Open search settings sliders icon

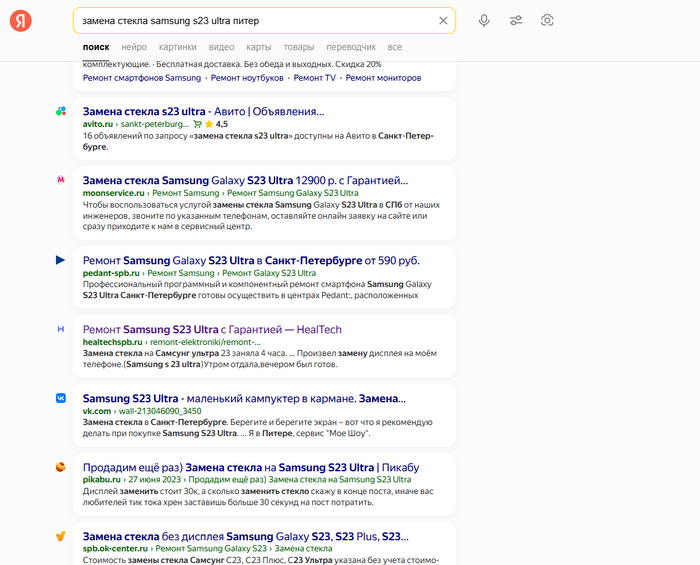[516, 21]
